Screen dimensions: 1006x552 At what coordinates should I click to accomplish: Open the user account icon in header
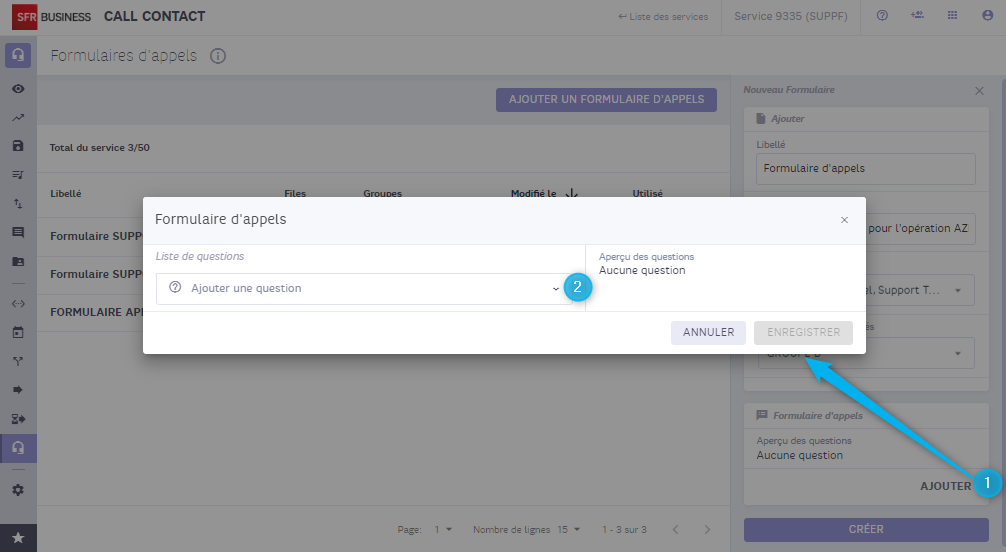click(987, 15)
